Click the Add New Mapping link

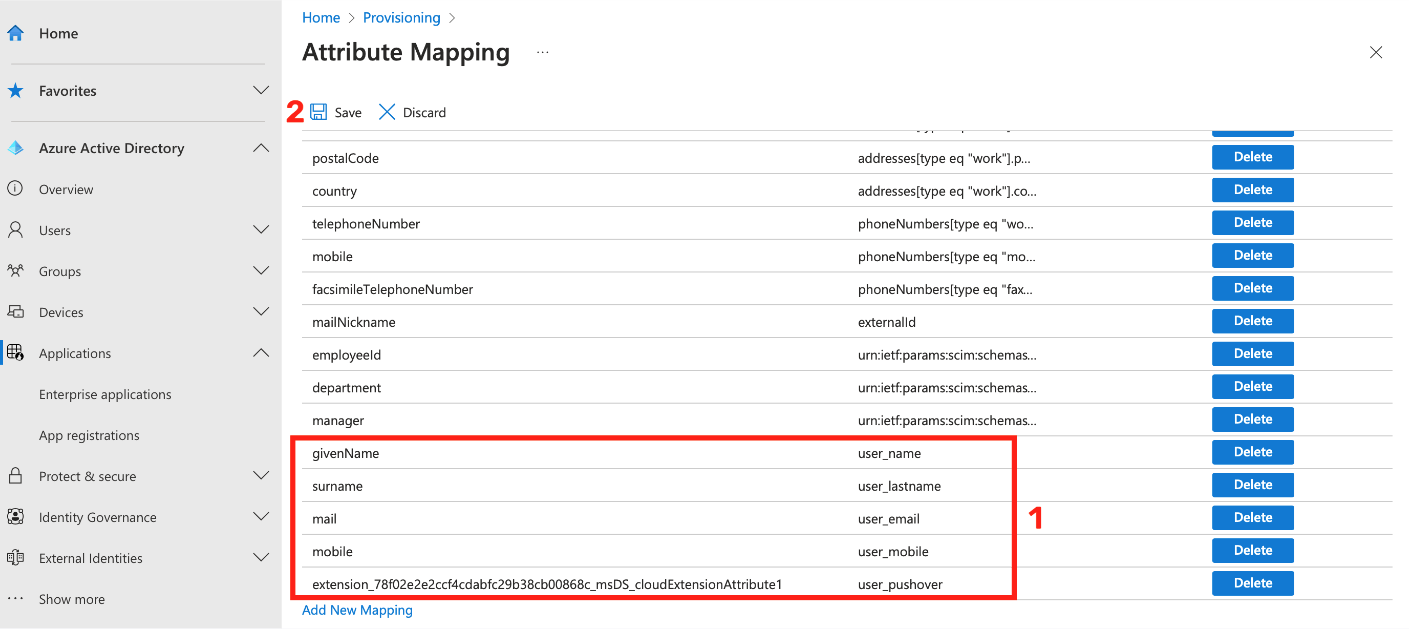[357, 610]
